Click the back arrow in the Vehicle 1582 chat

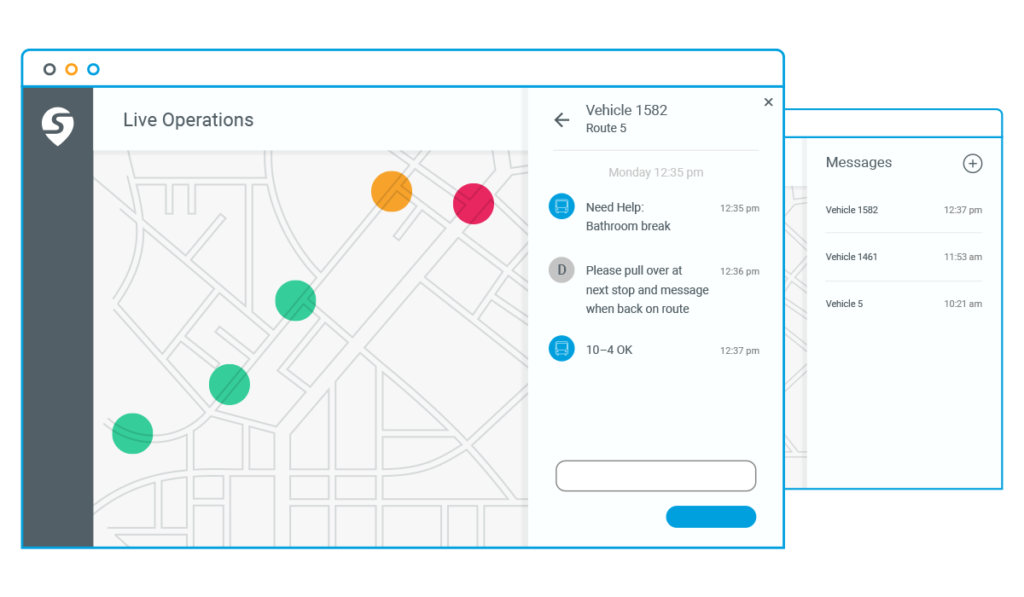[x=561, y=119]
